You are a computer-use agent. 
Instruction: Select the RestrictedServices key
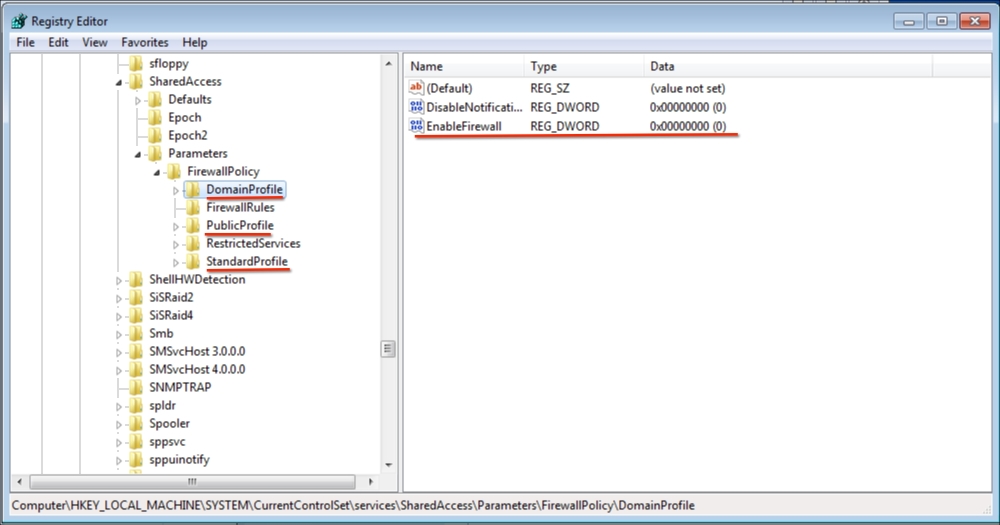253,244
